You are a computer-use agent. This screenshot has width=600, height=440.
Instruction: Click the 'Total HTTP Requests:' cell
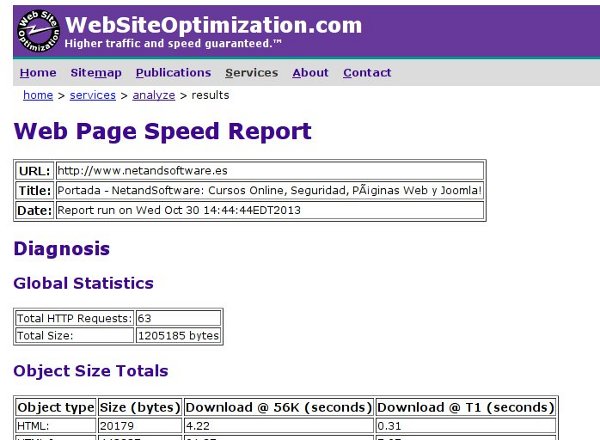[74, 318]
